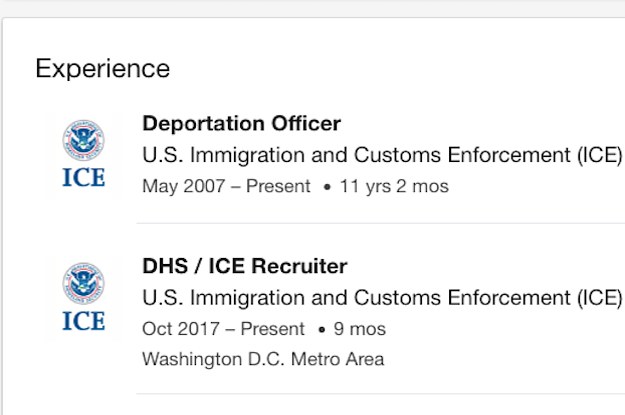Image resolution: width=625 pixels, height=415 pixels.
Task: Click the company name under DHS / ICE Recruiter
Action: (x=382, y=298)
